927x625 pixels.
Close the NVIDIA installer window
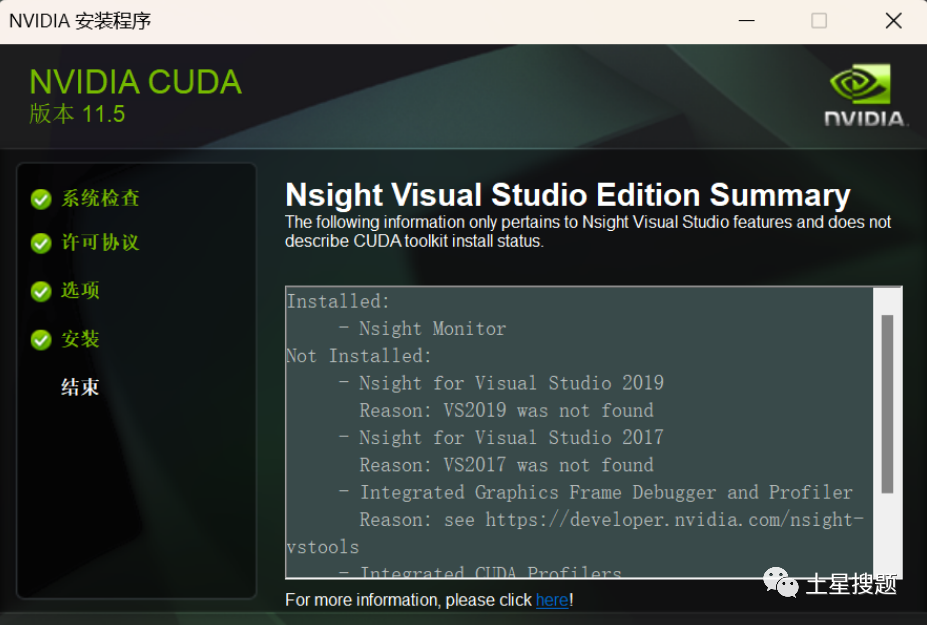pos(893,21)
